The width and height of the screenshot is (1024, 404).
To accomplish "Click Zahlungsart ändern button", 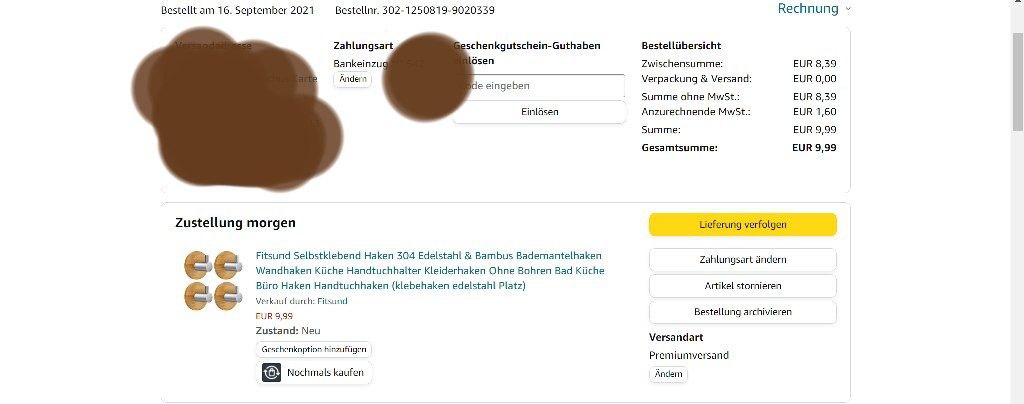I will 743,260.
